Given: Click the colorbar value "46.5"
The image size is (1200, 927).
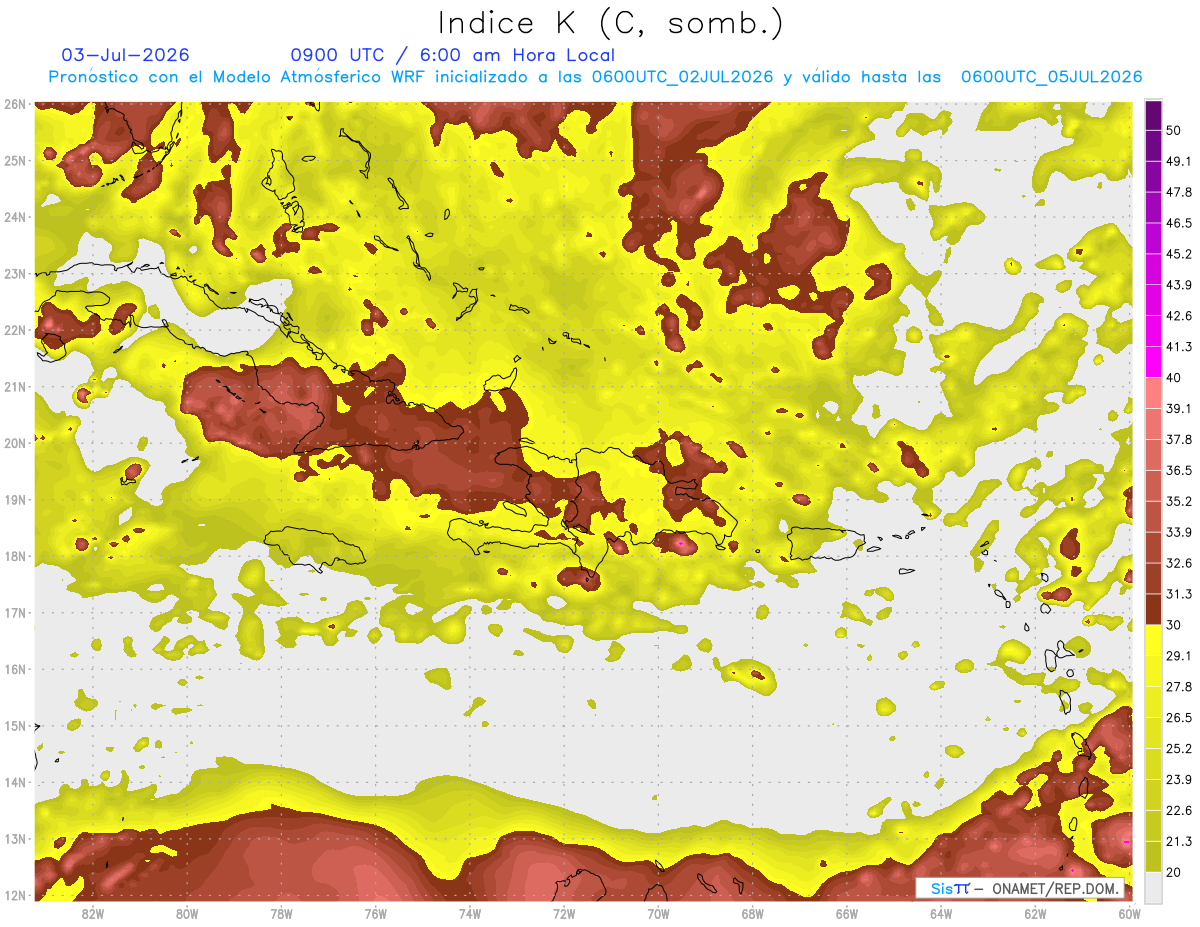Looking at the screenshot, I should pos(1177,223).
